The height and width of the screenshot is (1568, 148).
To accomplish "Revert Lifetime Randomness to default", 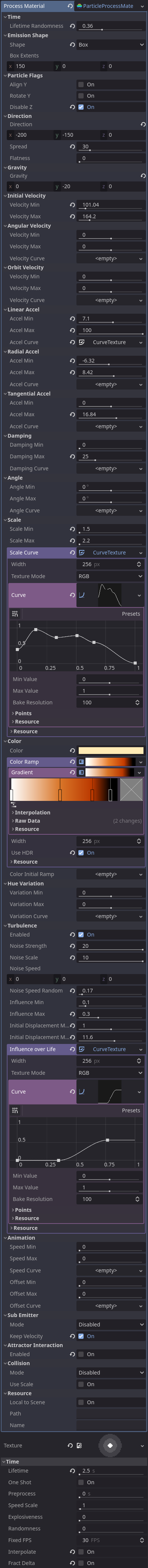I will (x=72, y=26).
